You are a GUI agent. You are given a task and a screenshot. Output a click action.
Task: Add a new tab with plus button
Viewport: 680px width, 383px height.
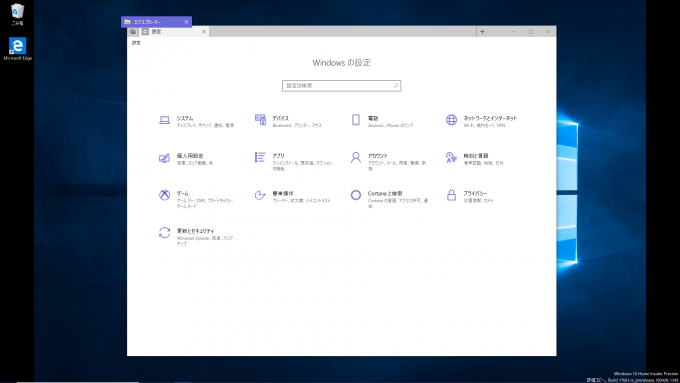[482, 32]
